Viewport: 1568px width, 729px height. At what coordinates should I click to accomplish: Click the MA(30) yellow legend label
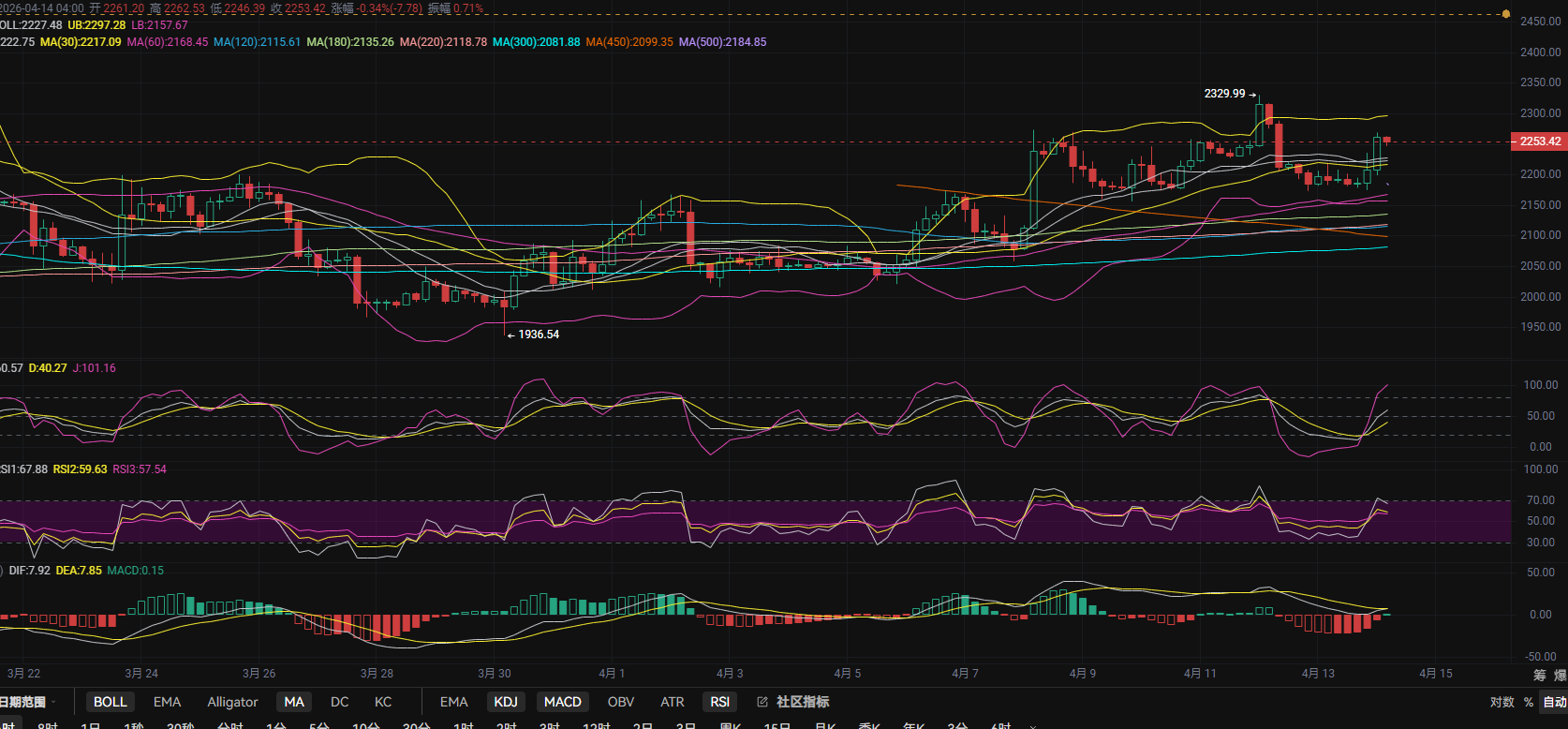[x=81, y=42]
